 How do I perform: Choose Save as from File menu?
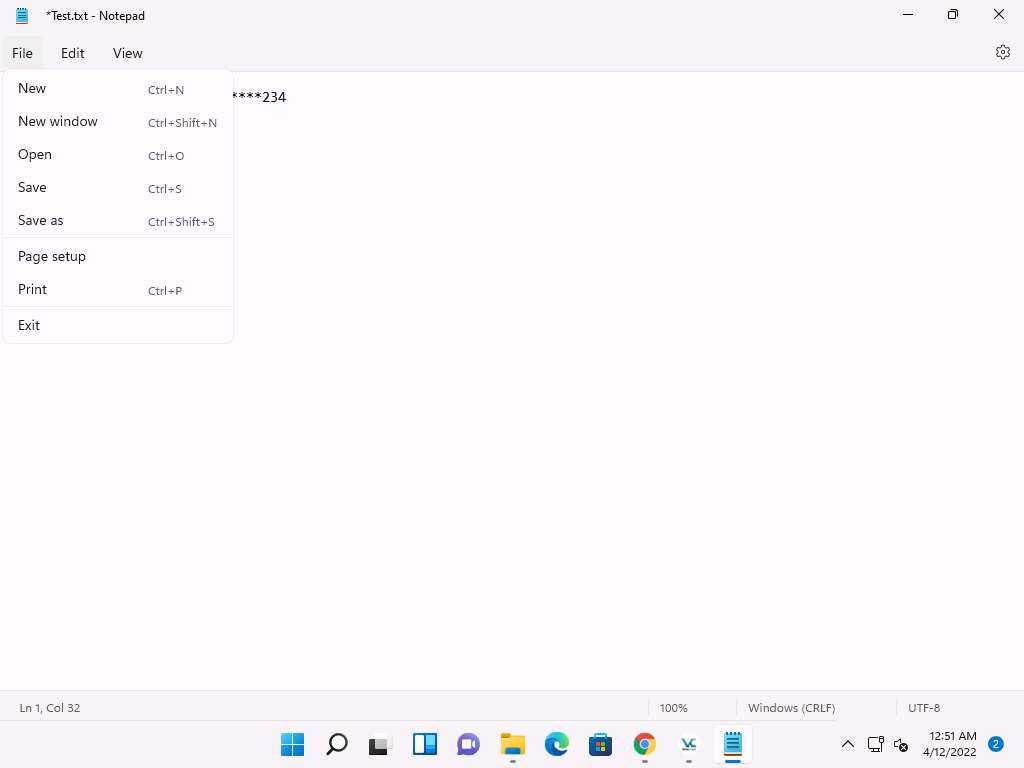pos(41,221)
